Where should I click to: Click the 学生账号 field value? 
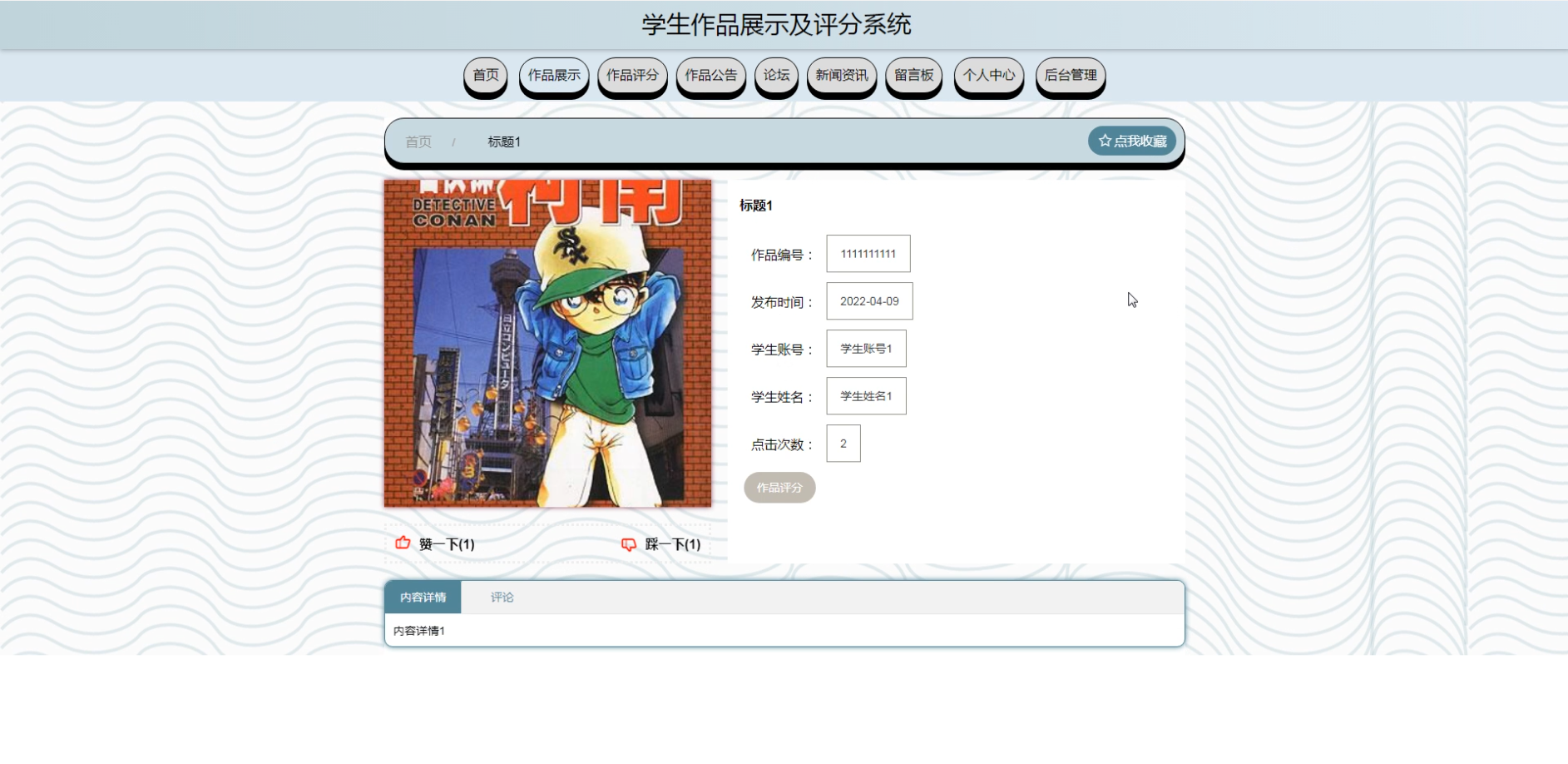866,349
